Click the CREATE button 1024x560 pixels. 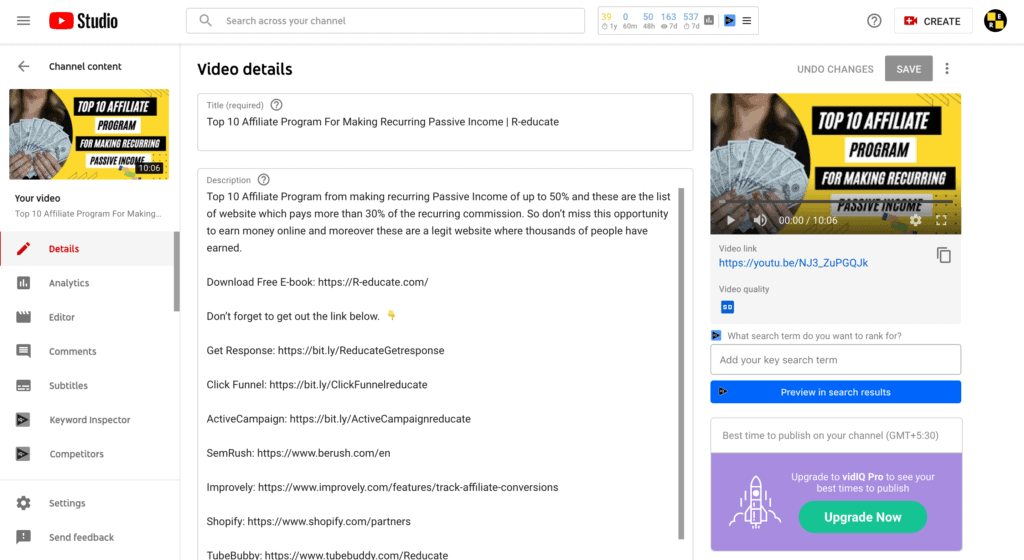point(933,21)
